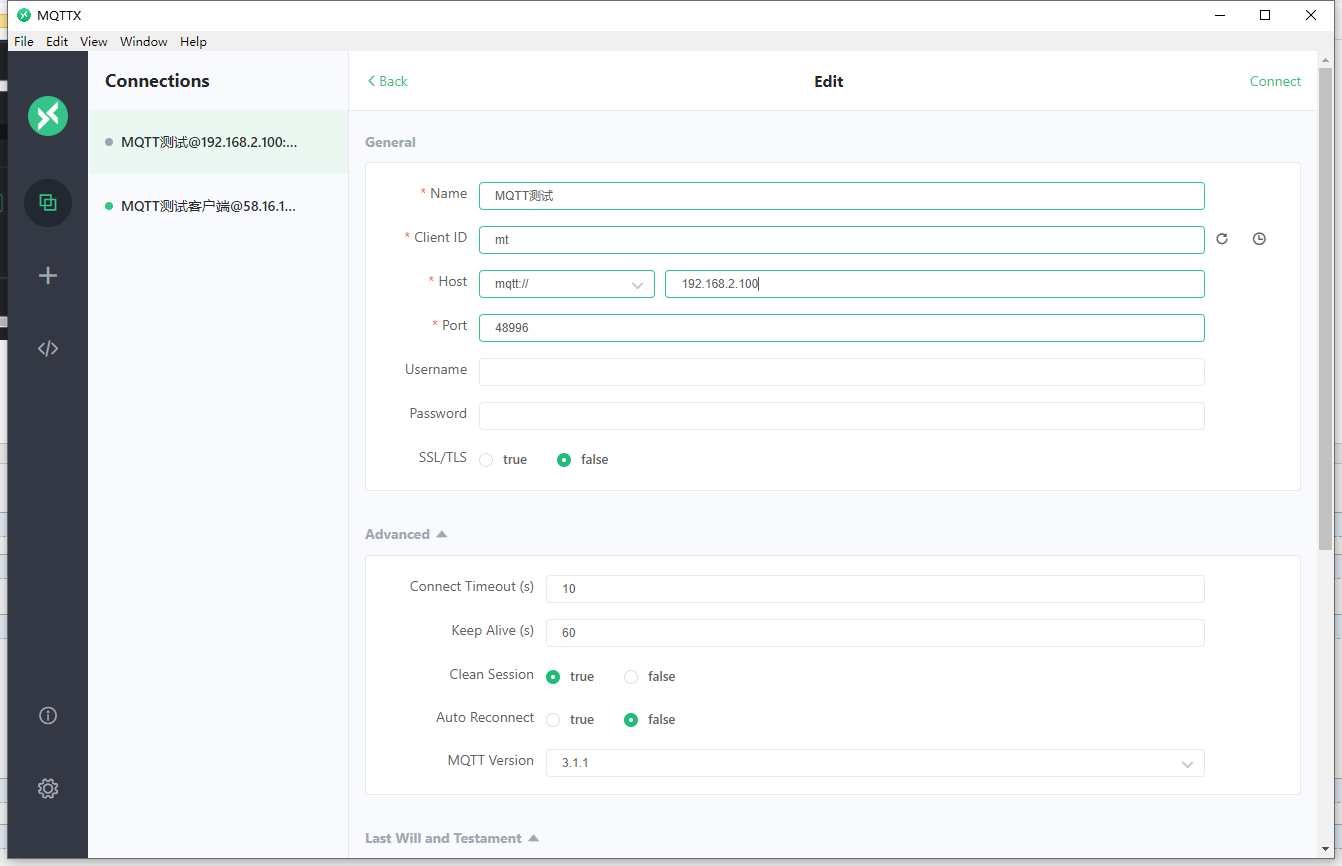Set Clean Session to false

point(650,677)
